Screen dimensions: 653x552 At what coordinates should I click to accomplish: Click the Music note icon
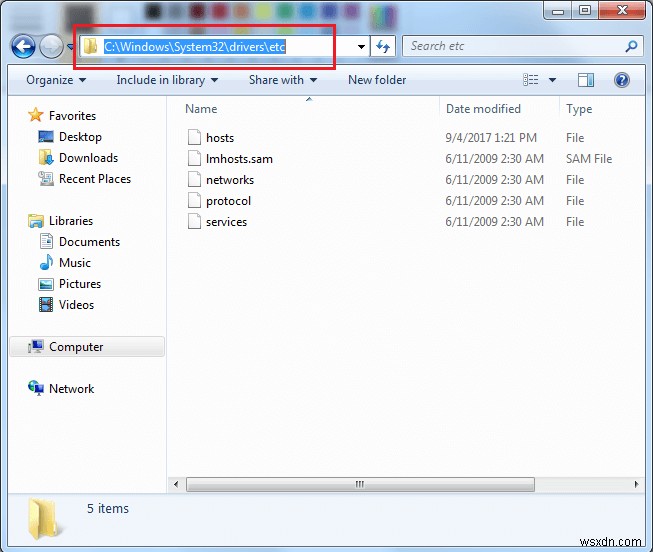tap(46, 262)
